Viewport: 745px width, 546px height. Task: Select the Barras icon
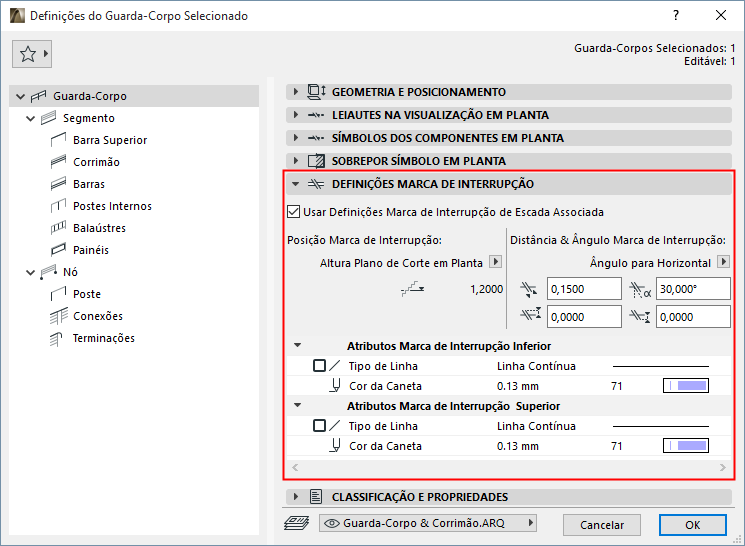58,184
